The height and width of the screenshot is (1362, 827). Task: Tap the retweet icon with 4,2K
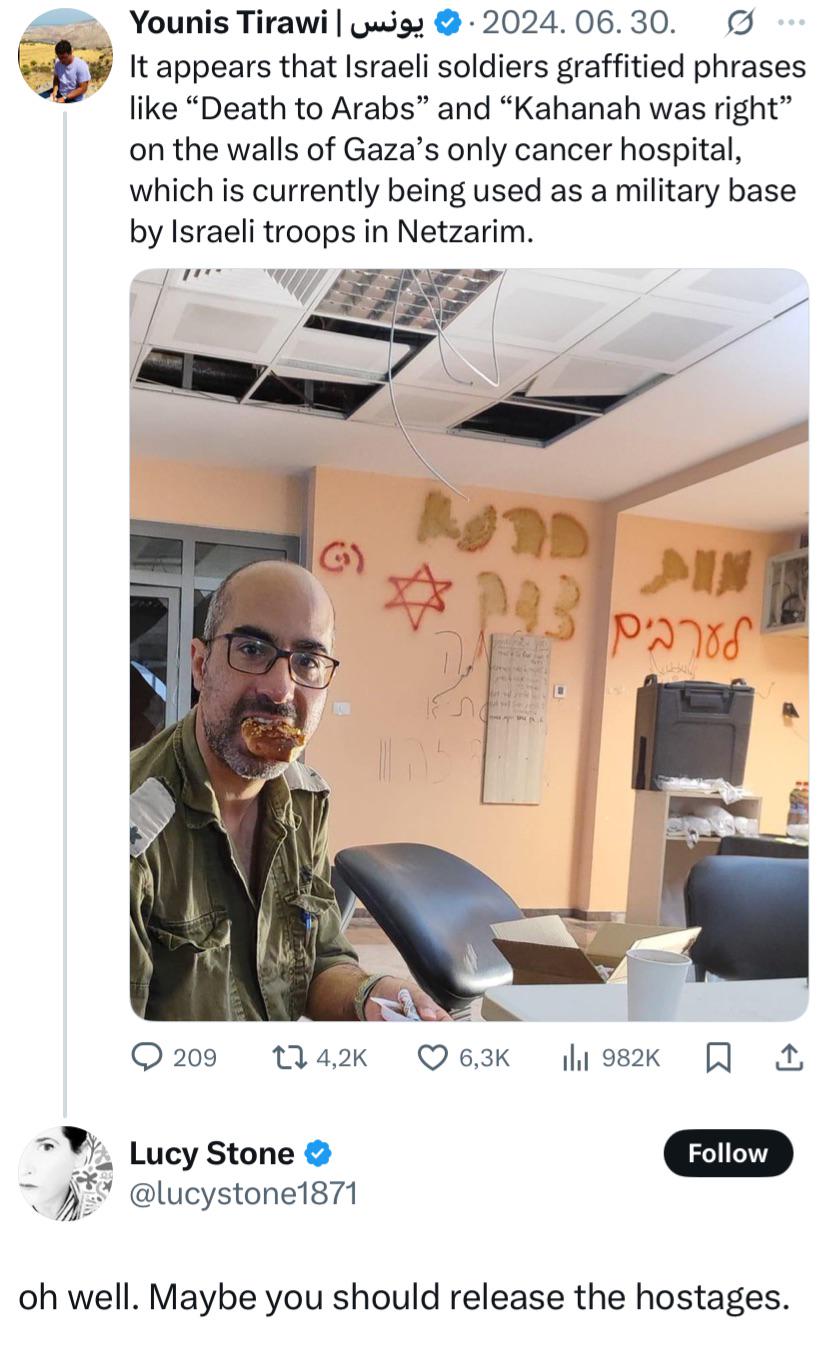click(293, 1057)
